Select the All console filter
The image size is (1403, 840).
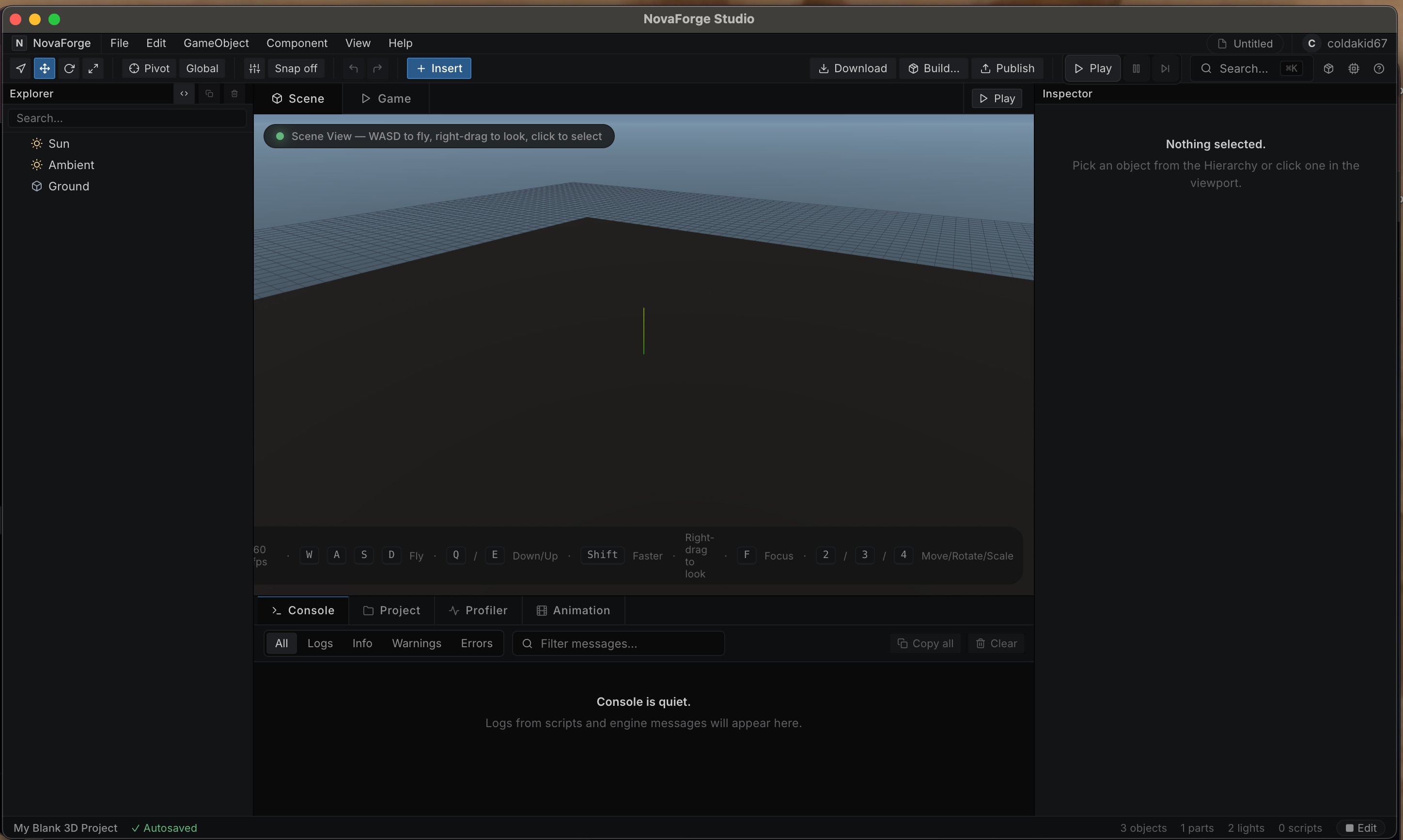pos(281,644)
